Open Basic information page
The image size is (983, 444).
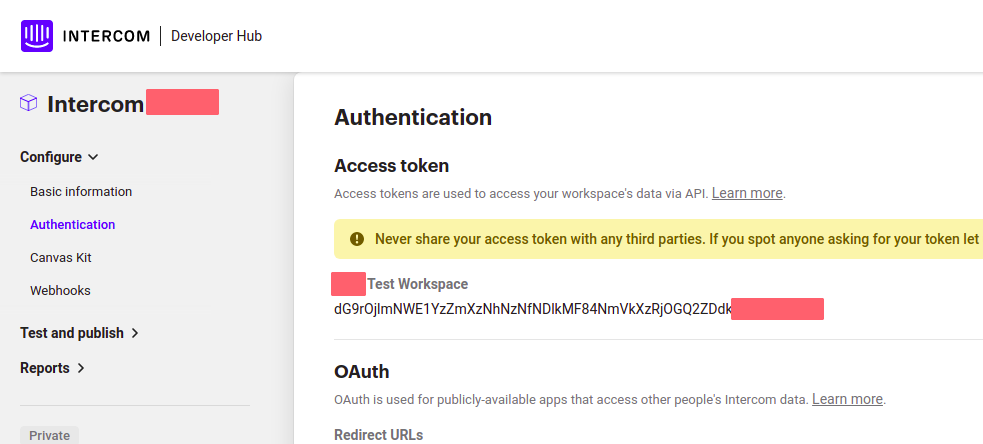pos(81,191)
